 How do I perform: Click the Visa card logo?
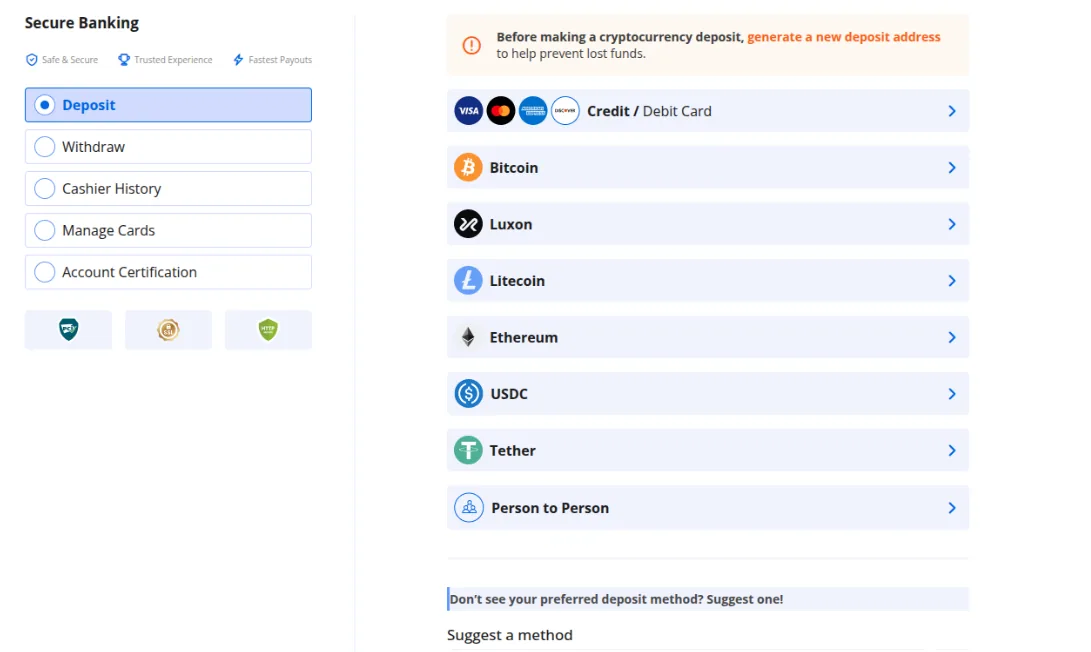pos(468,111)
